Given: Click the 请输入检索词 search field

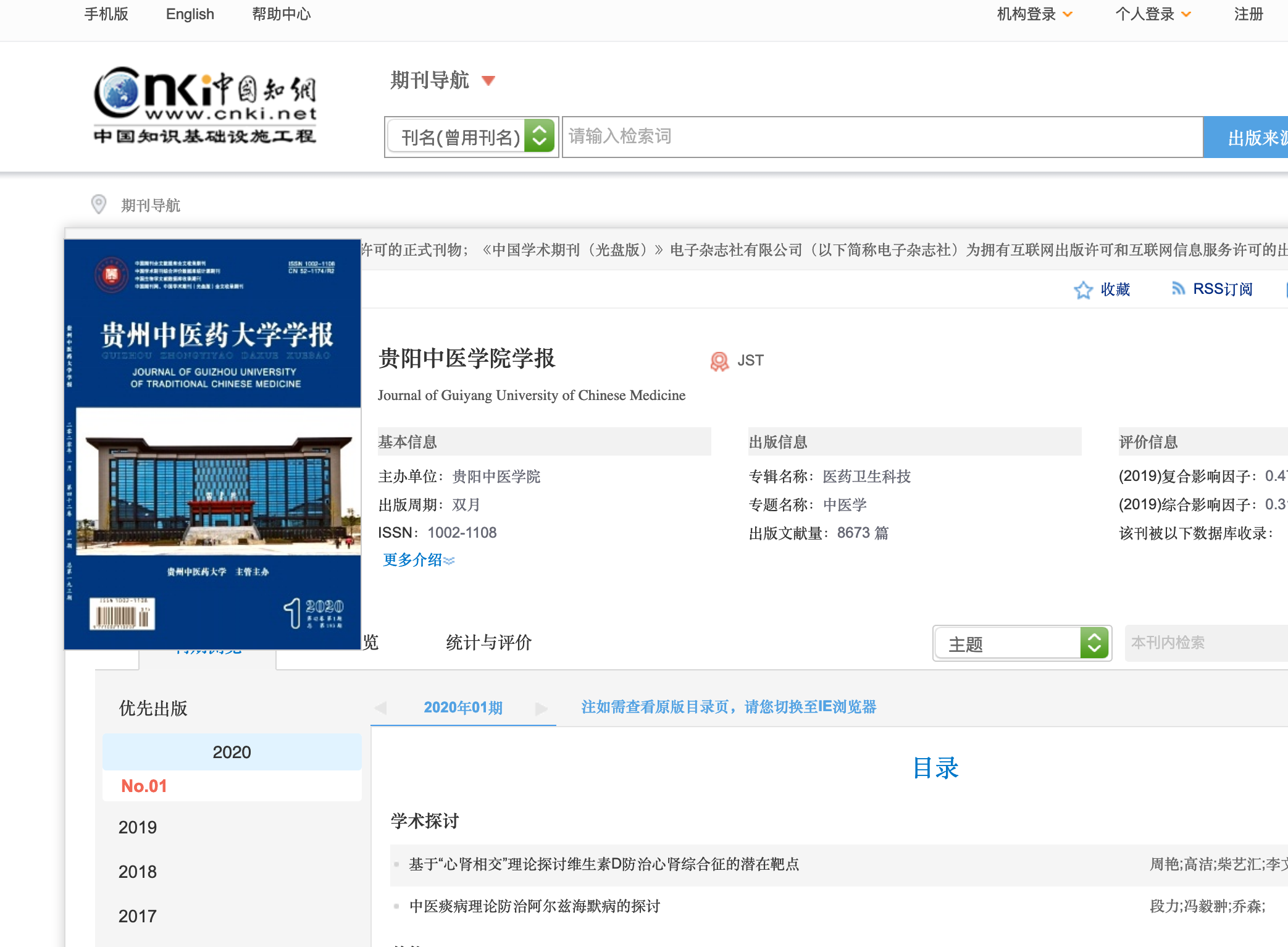Looking at the screenshot, I should coord(882,136).
